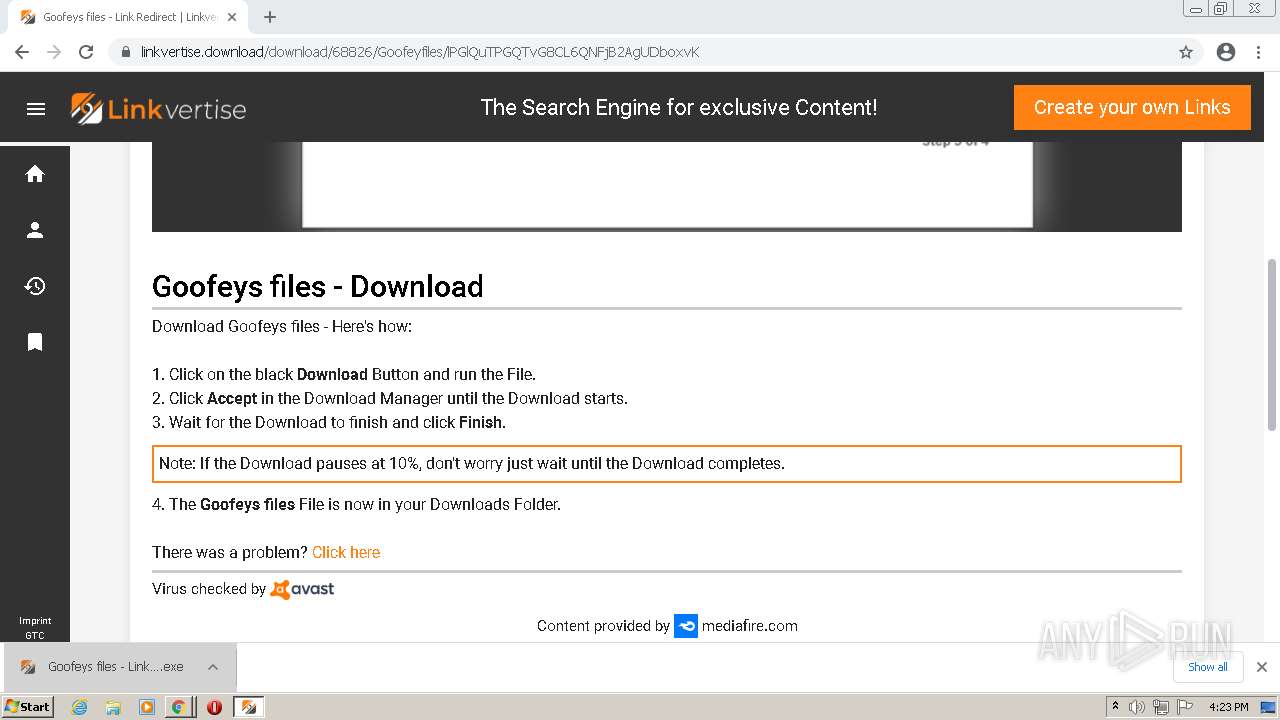Reload the page
This screenshot has width=1280, height=720.
(x=86, y=52)
